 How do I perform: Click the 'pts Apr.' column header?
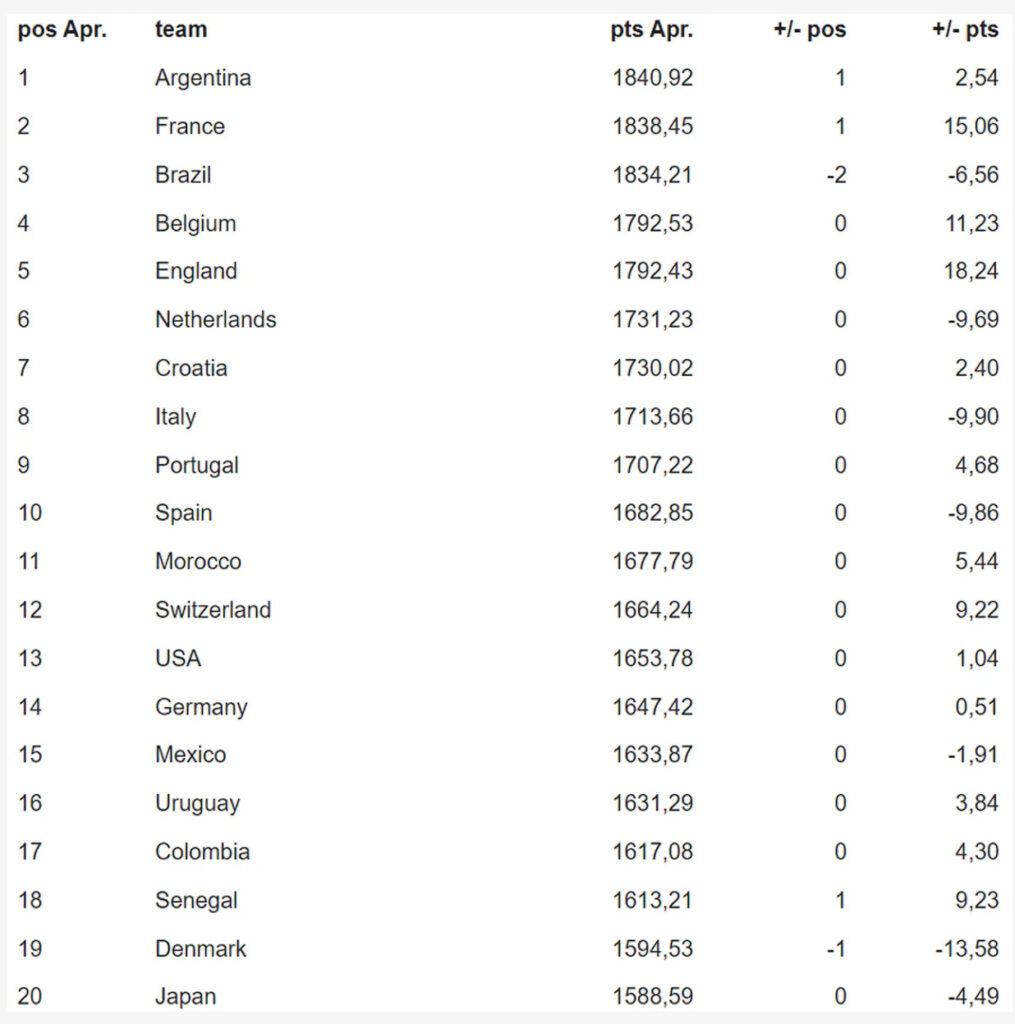tap(652, 30)
